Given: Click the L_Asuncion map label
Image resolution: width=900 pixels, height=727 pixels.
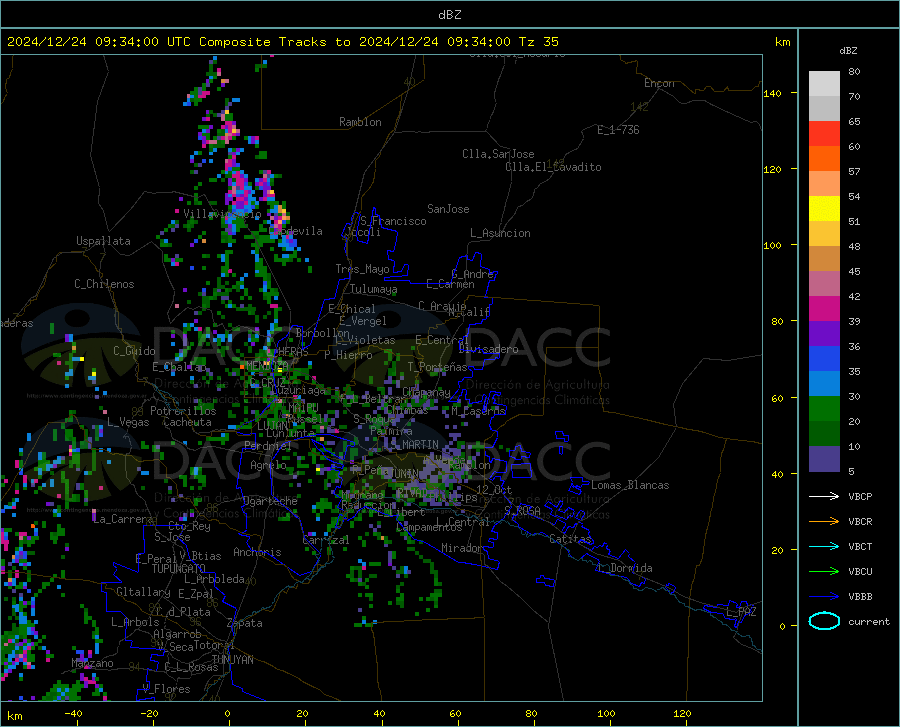Looking at the screenshot, I should (x=500, y=233).
